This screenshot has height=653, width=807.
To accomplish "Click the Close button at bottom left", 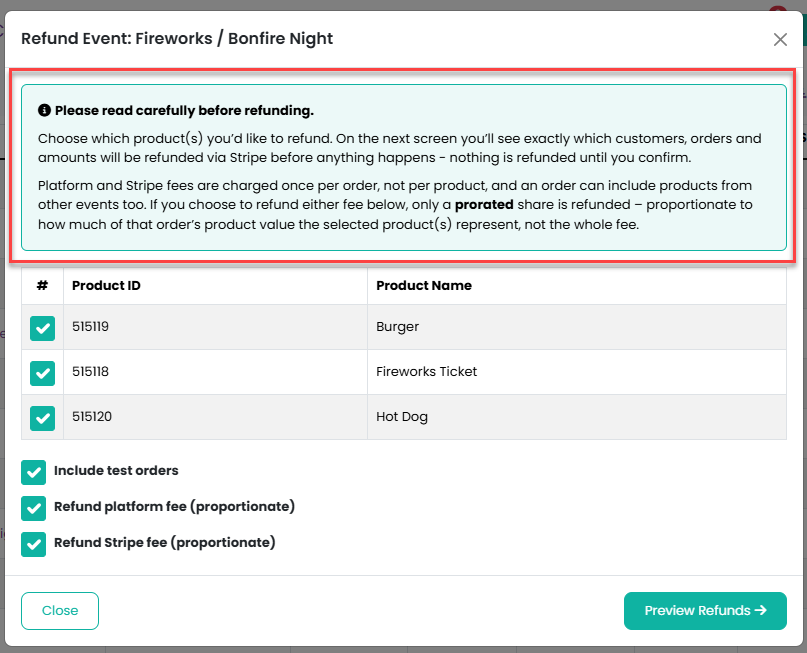I will [60, 610].
